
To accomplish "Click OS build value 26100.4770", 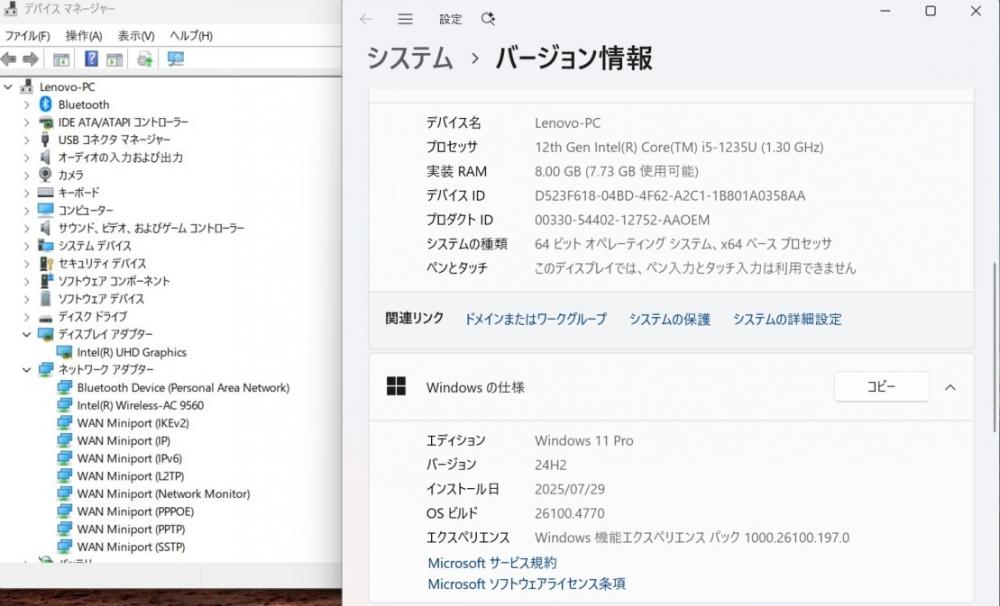I will 570,514.
